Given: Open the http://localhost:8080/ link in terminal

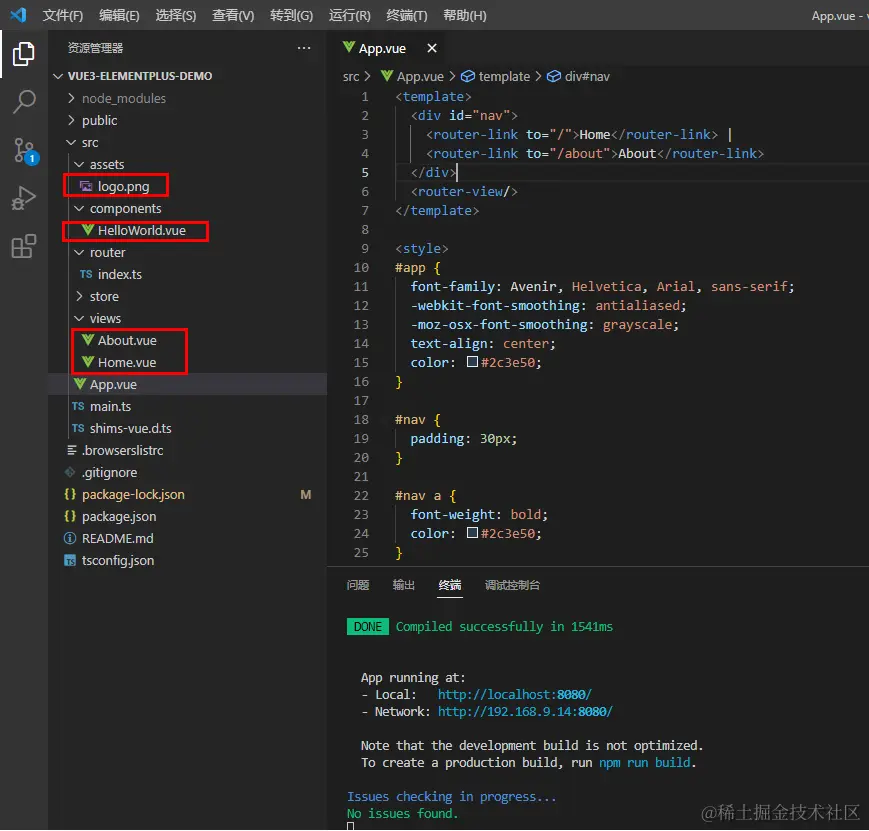Looking at the screenshot, I should click(x=514, y=694).
